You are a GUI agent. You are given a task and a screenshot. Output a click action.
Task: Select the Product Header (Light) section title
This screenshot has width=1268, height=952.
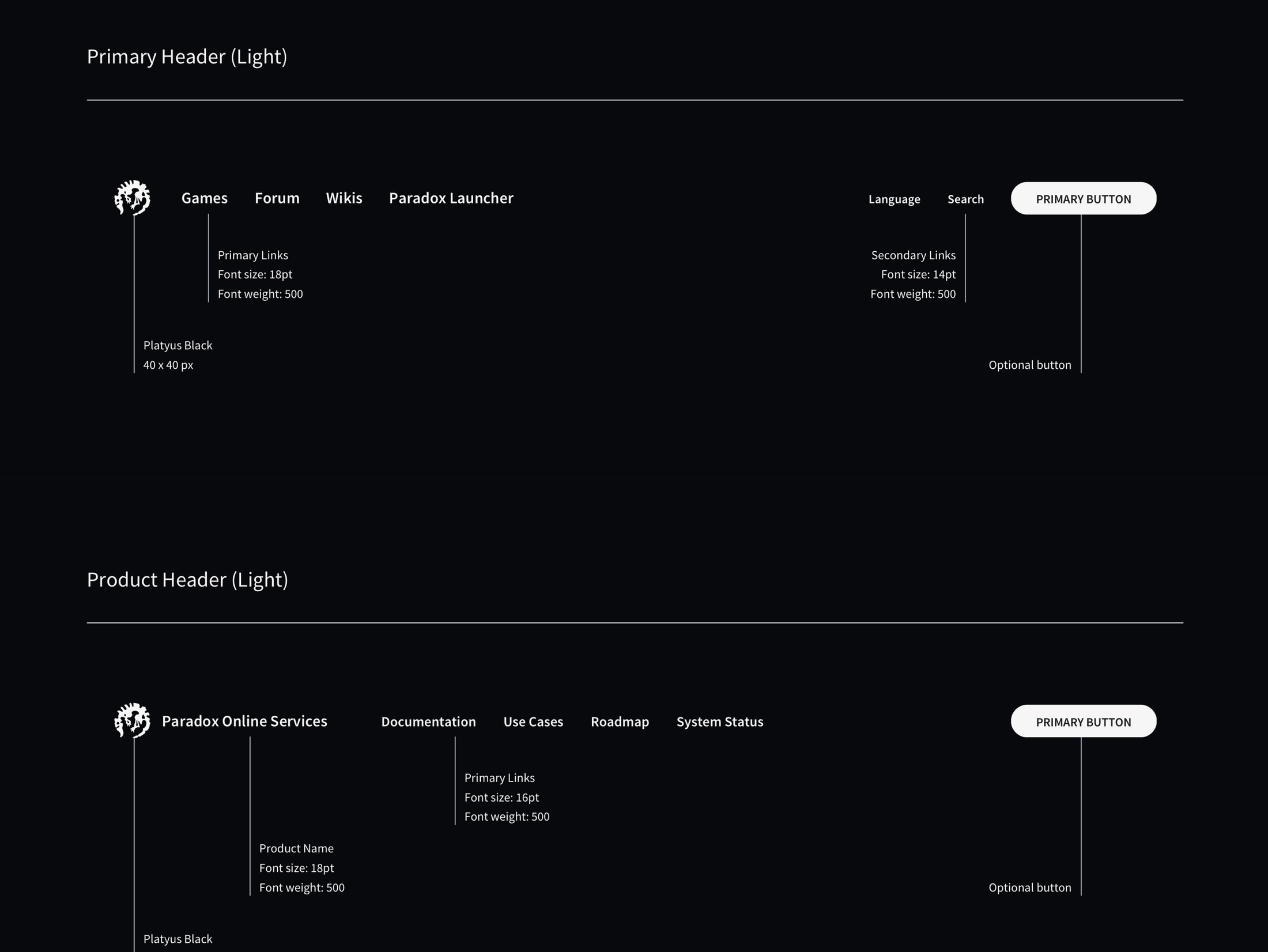[188, 580]
